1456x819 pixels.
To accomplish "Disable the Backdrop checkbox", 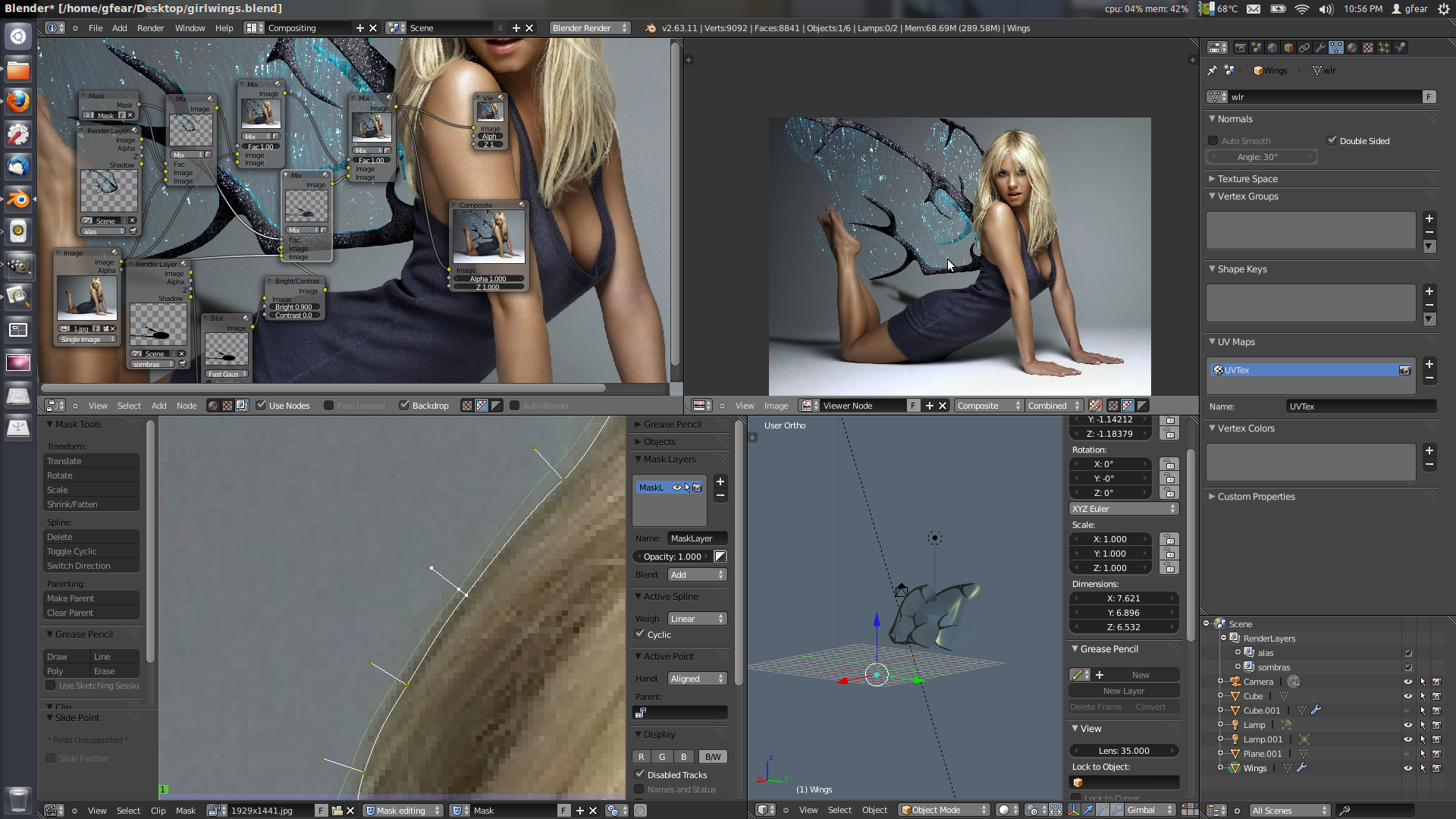I will click(404, 406).
